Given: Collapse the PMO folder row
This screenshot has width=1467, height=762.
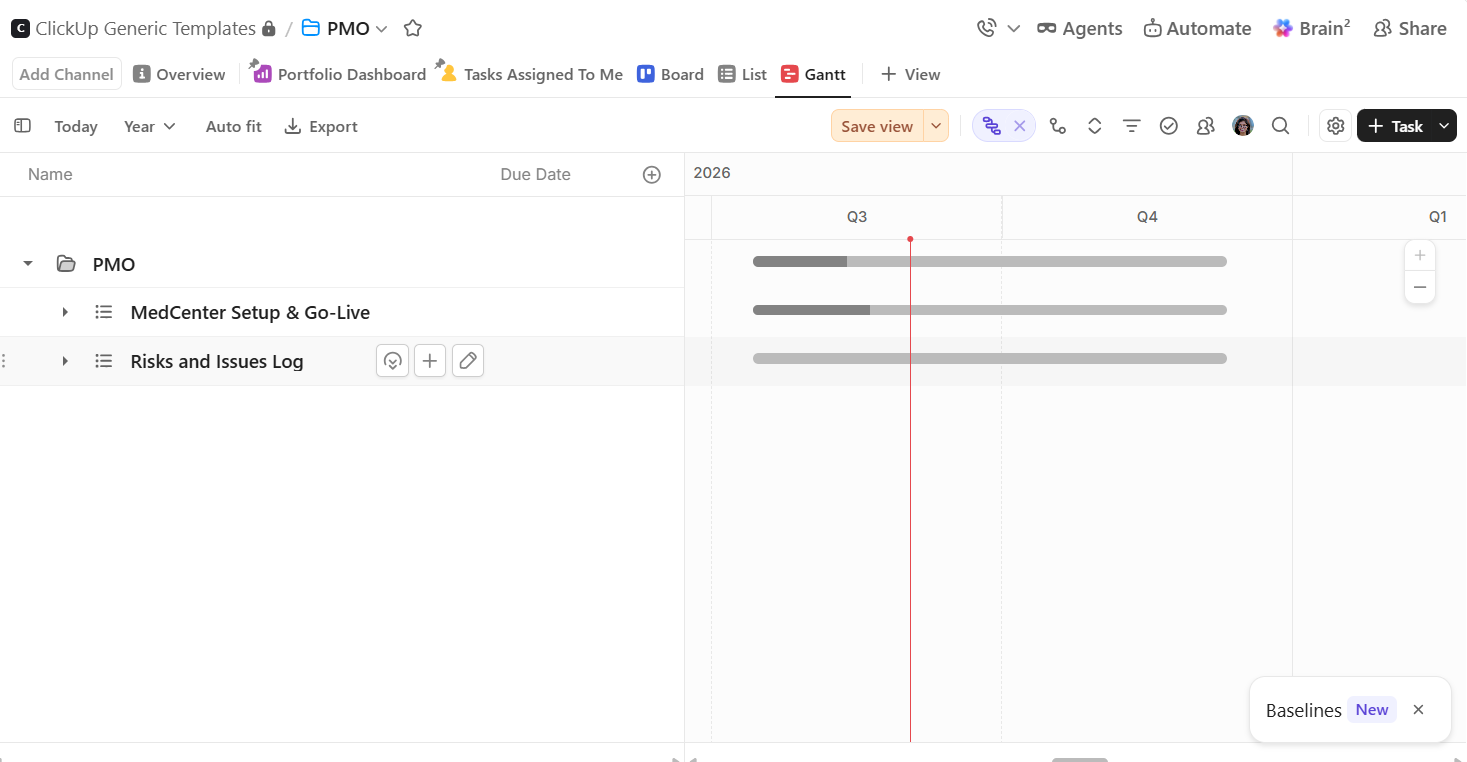Looking at the screenshot, I should point(28,264).
